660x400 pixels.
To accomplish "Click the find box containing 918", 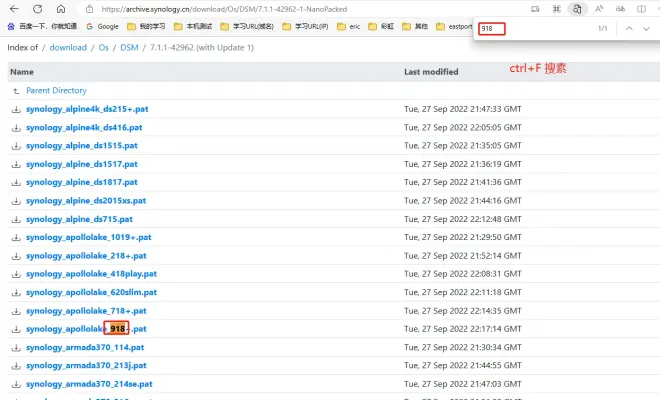I will click(492, 29).
